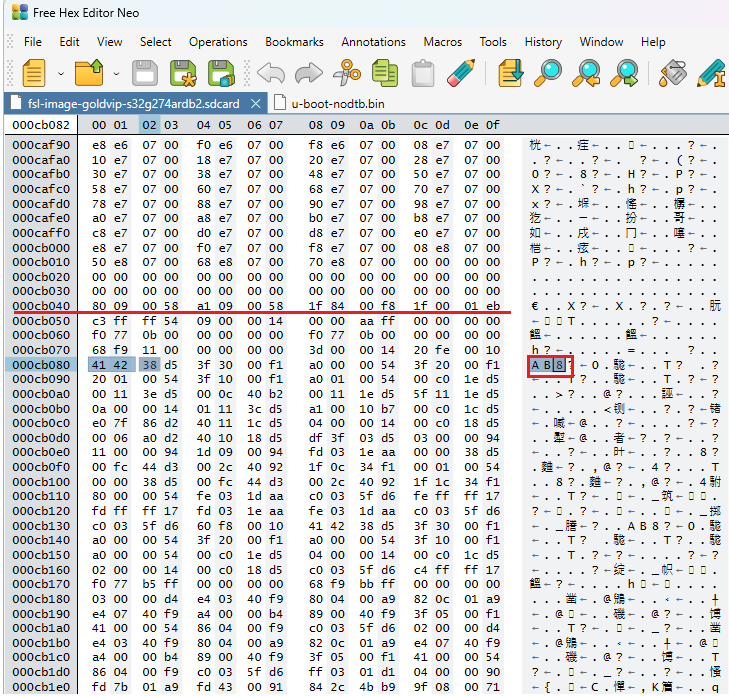This screenshot has width=729, height=696.
Task: Select byte 68 in row 000cb070
Action: 99,350
